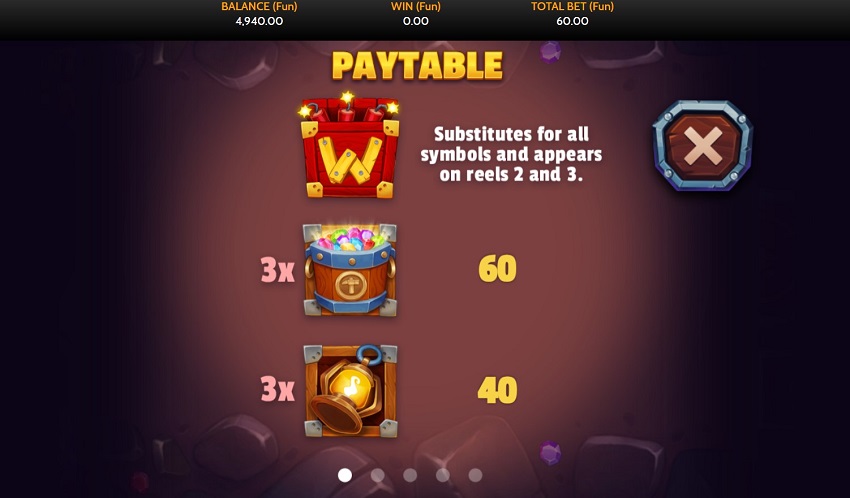Viewport: 850px width, 498px height.
Task: Go to the second paytable page dot
Action: coord(377,475)
